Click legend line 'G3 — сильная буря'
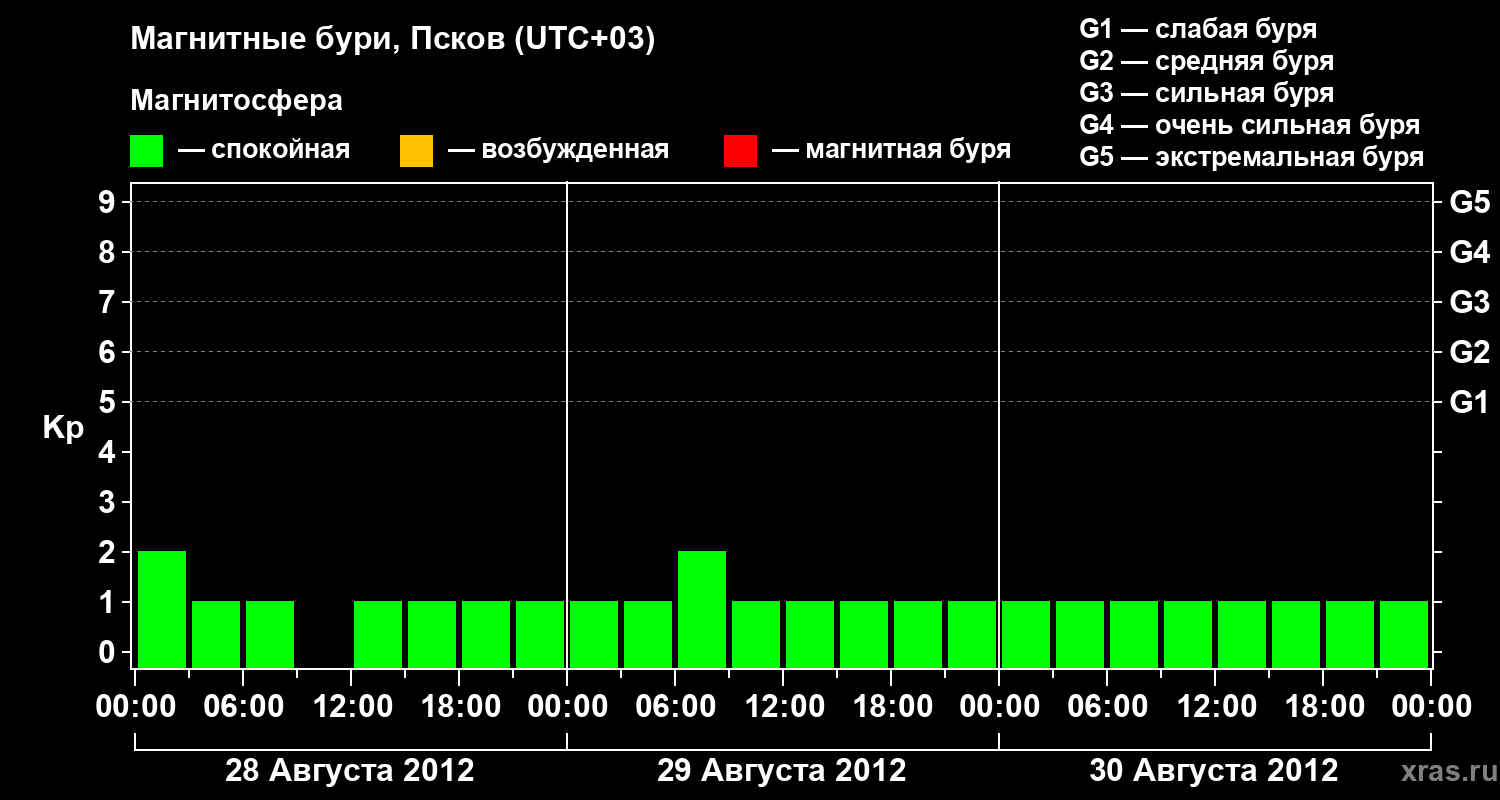 click(x=1207, y=93)
